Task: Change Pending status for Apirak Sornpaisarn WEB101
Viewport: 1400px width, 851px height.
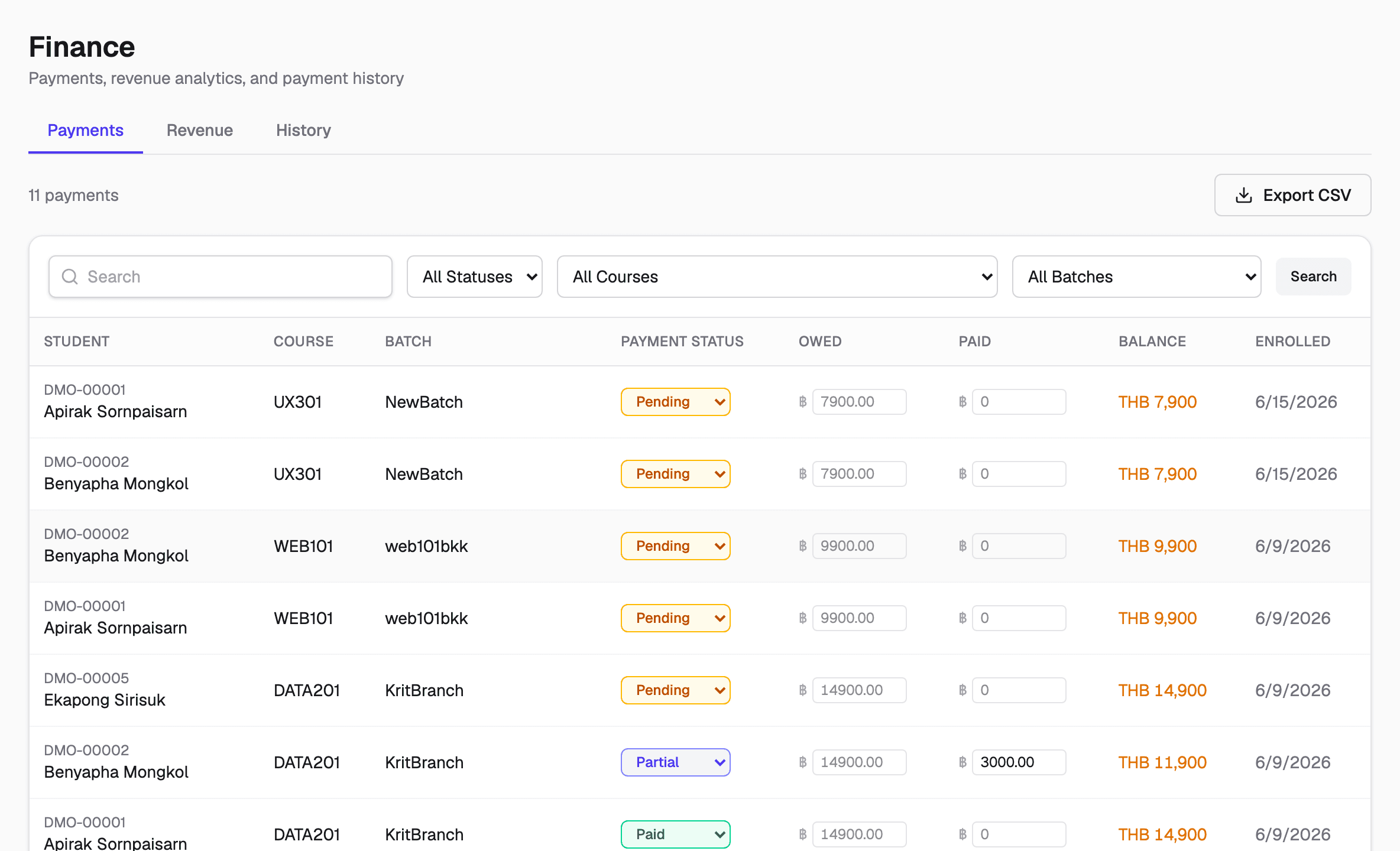Action: click(676, 618)
